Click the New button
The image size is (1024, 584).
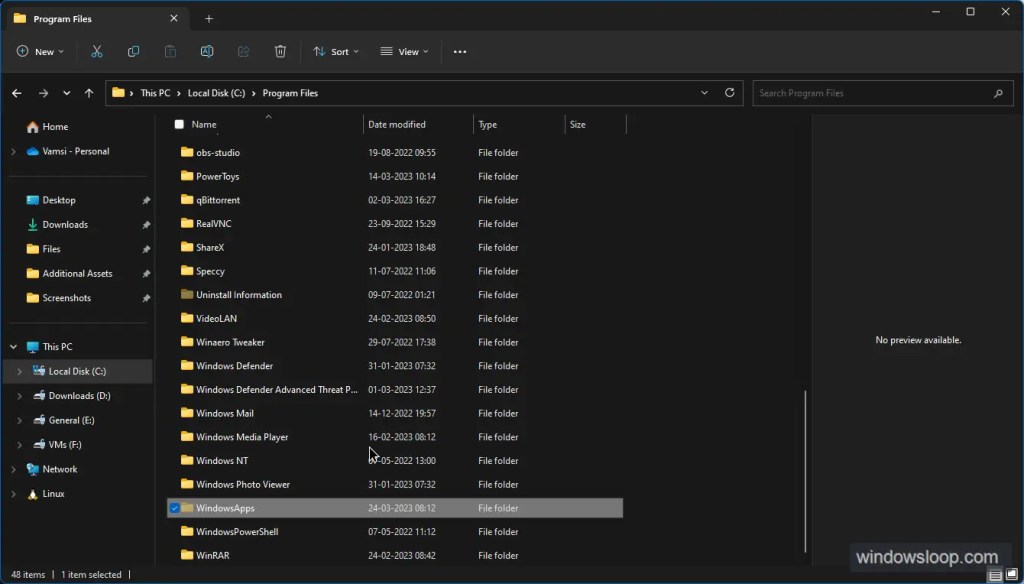[39, 51]
